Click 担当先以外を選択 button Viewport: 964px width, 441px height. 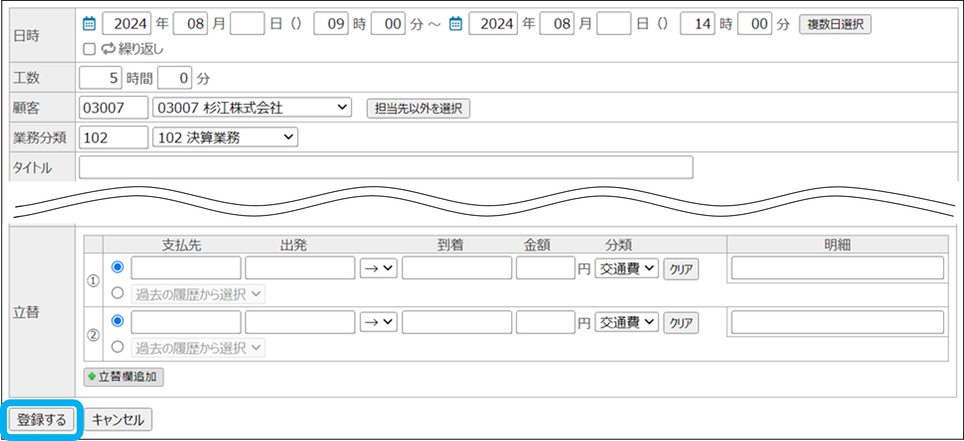[x=418, y=108]
